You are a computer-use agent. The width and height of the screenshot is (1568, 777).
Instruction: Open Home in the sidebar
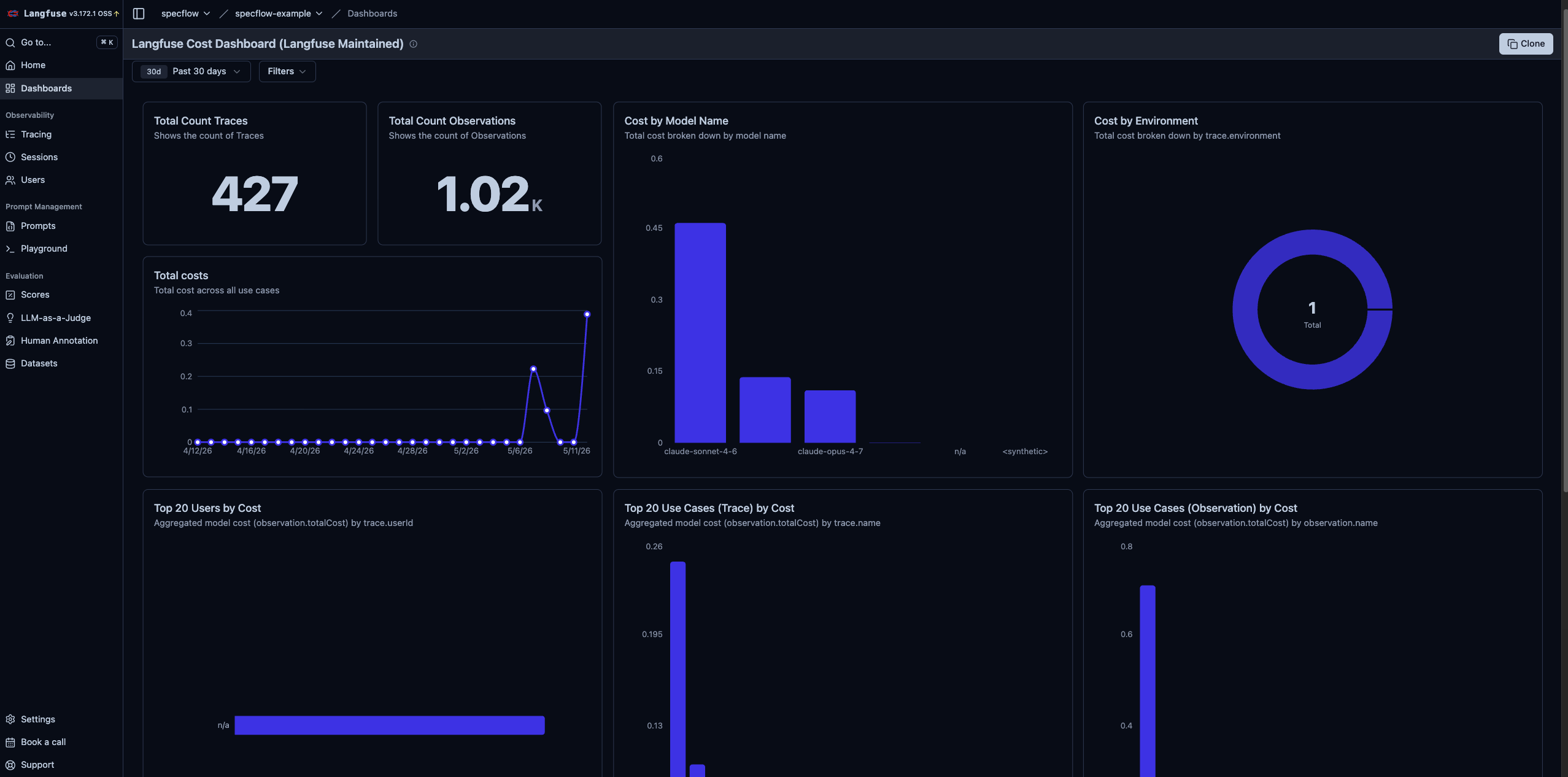pyautogui.click(x=61, y=65)
